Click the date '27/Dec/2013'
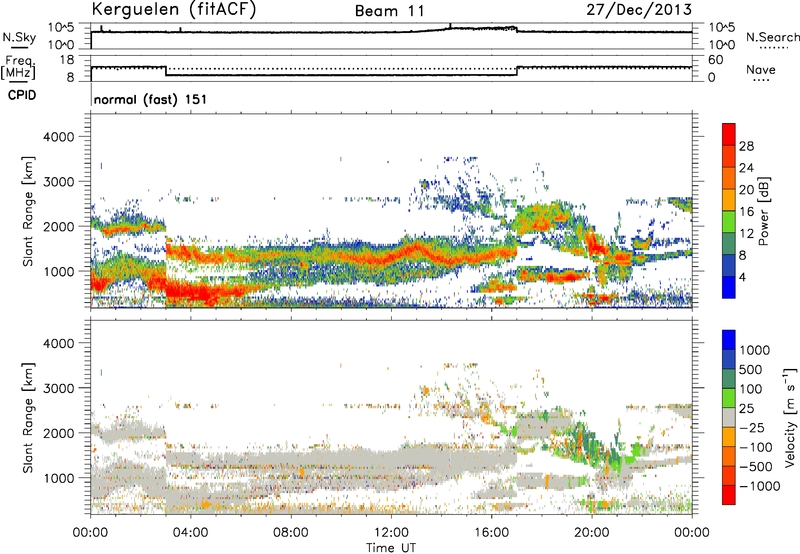 (639, 9)
